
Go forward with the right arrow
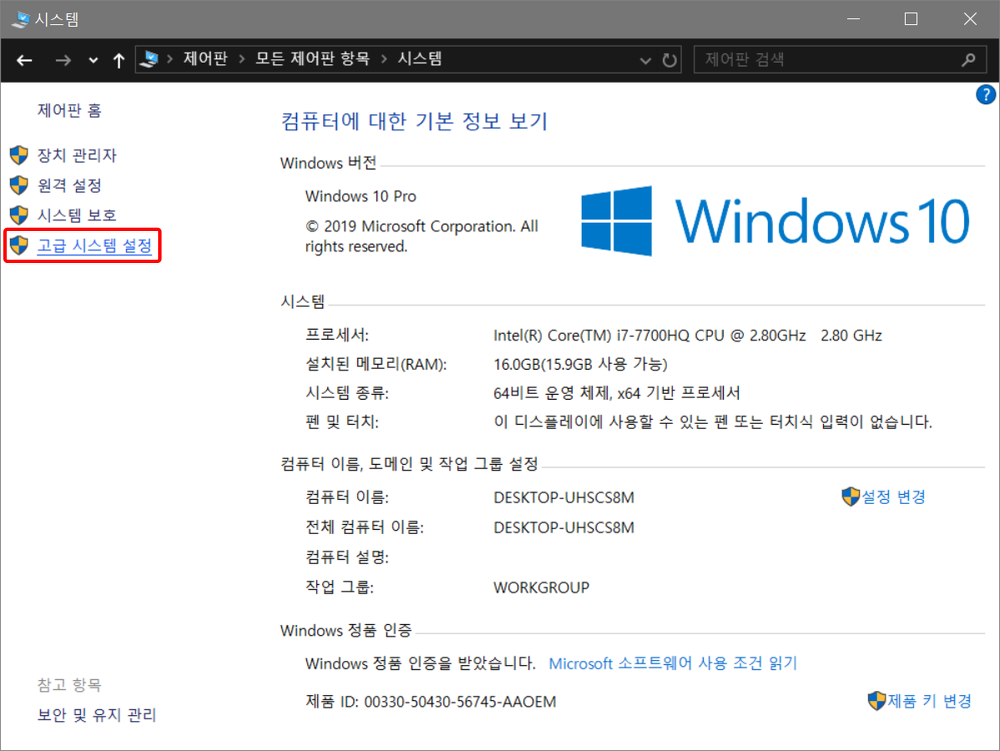click(x=62, y=61)
